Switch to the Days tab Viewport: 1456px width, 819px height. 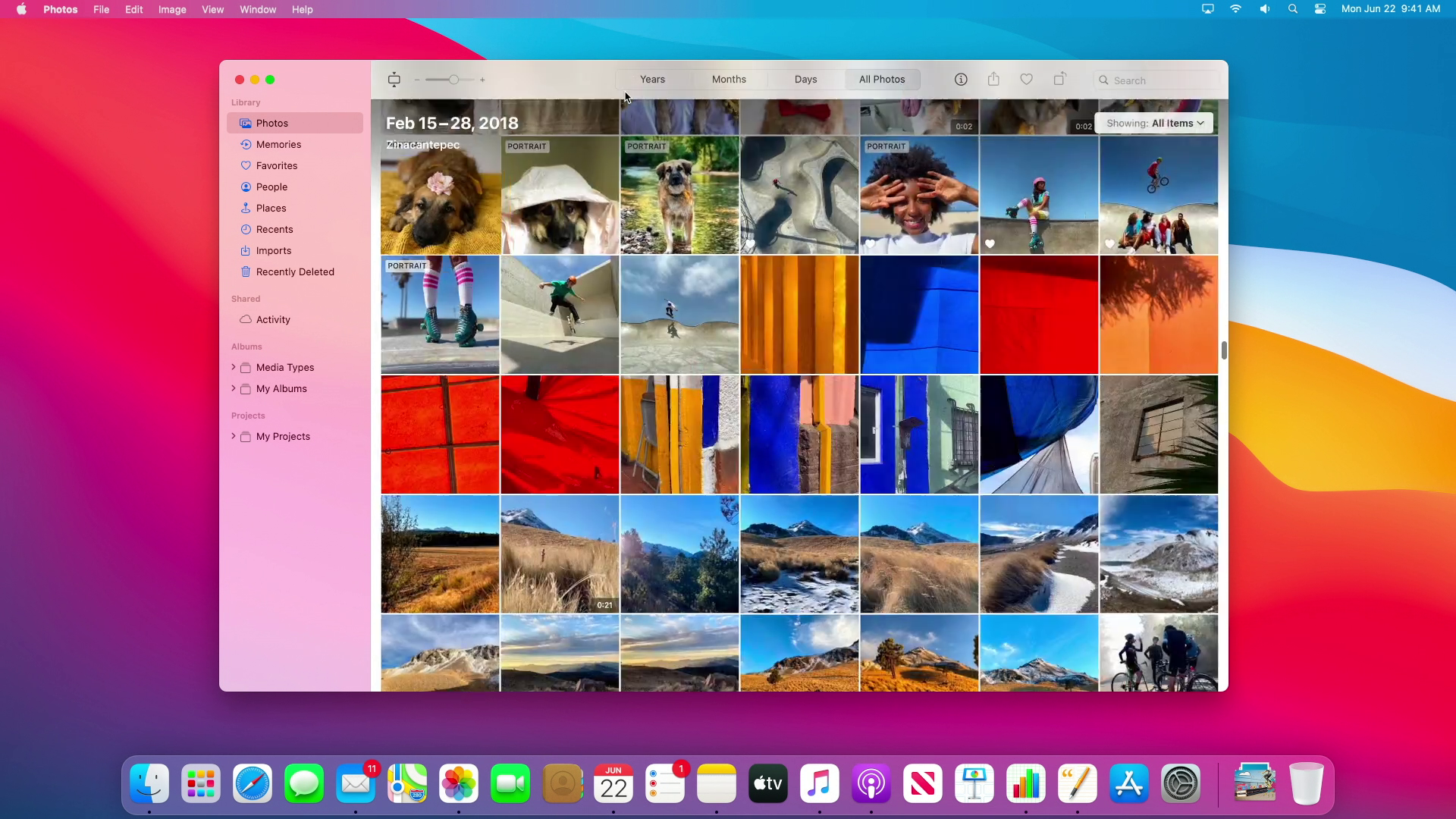pos(805,80)
